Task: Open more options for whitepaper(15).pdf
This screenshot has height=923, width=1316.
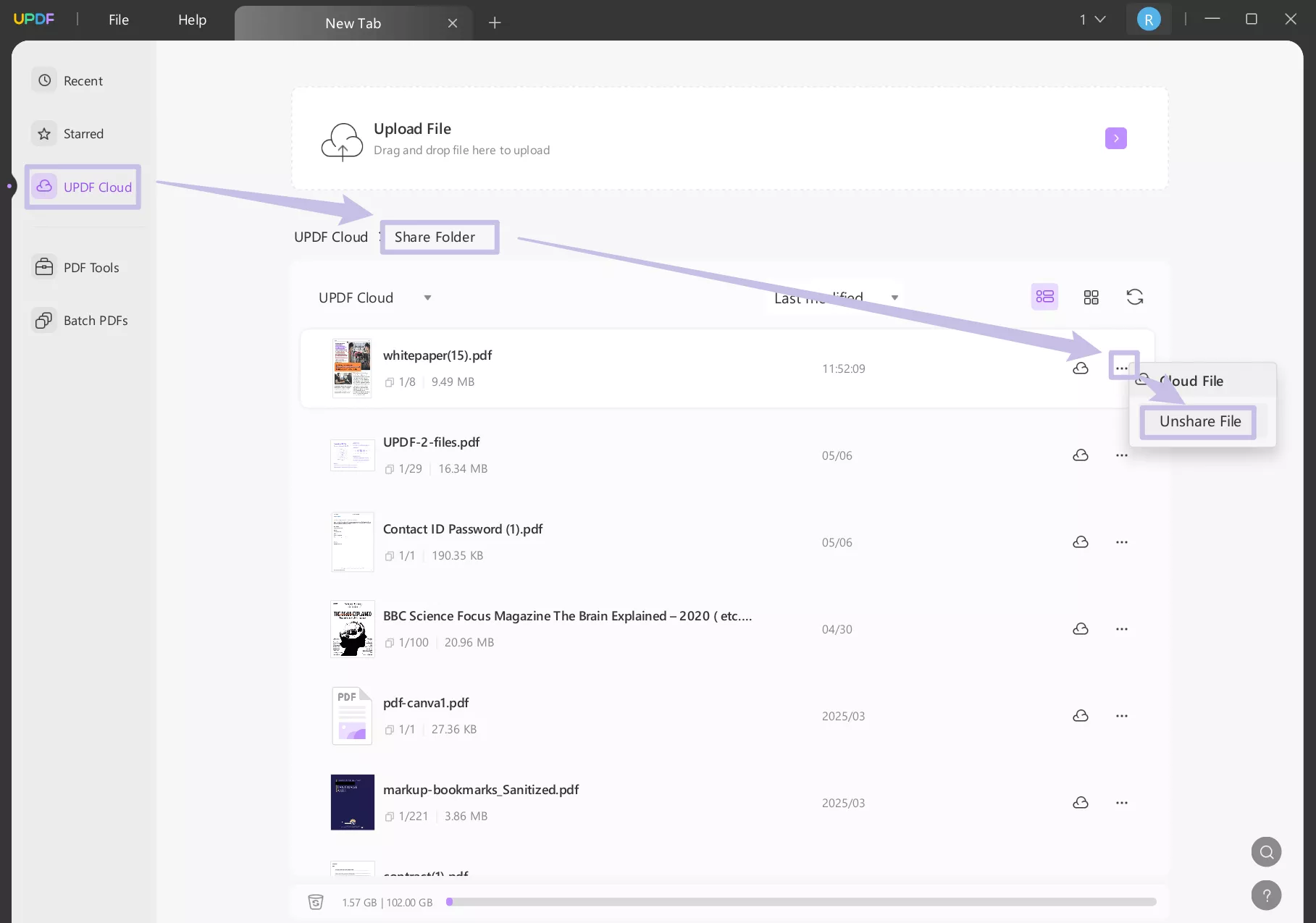Action: [1122, 368]
